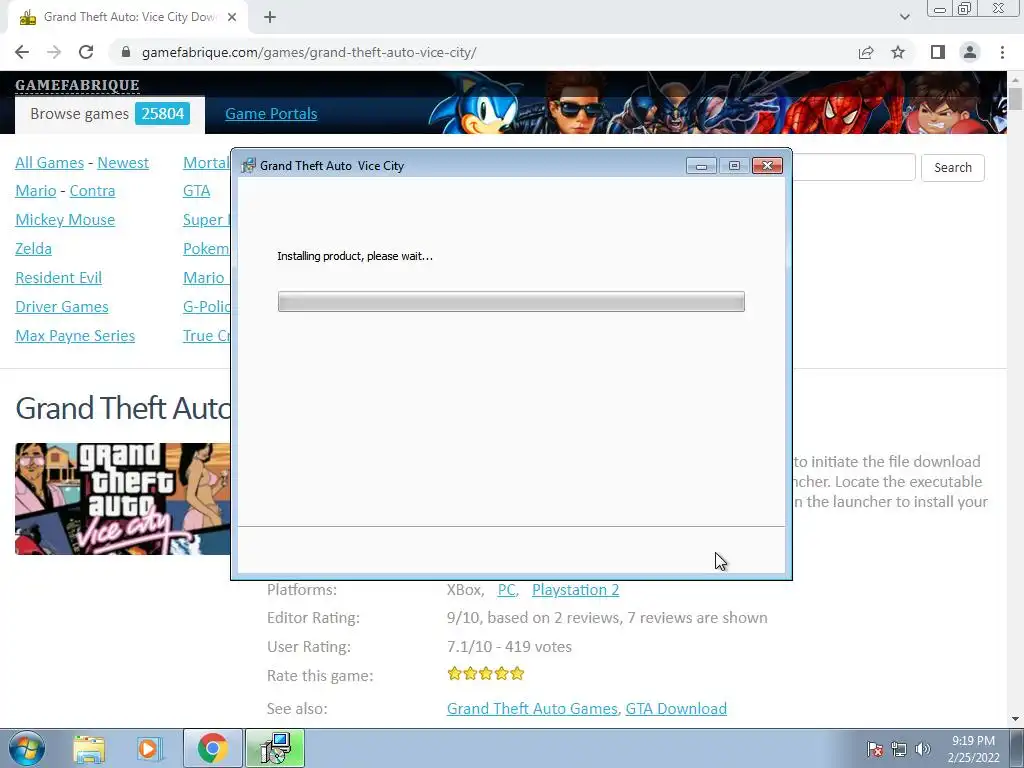This screenshot has width=1024, height=768.
Task: Select the Grand Theft Auto: Vice City tab
Action: (x=128, y=17)
